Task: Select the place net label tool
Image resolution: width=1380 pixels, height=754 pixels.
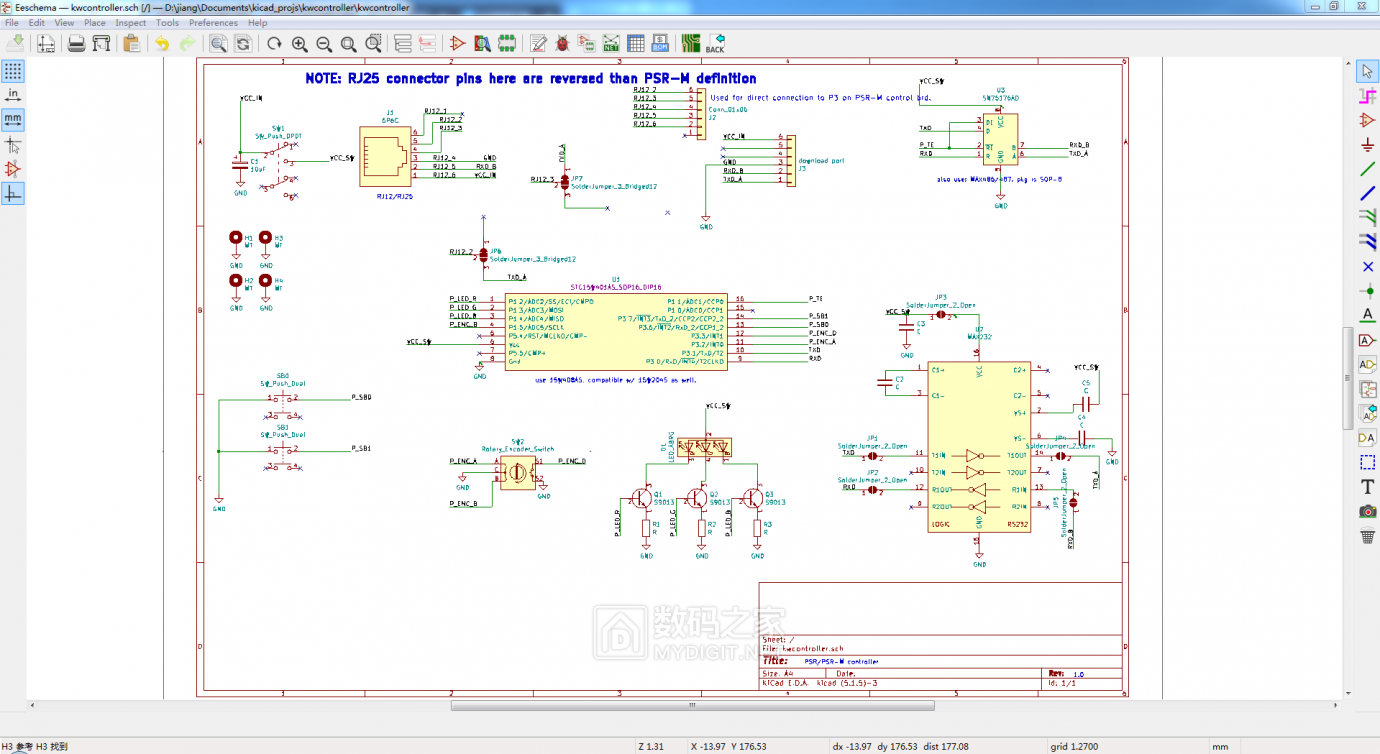Action: [x=1367, y=316]
